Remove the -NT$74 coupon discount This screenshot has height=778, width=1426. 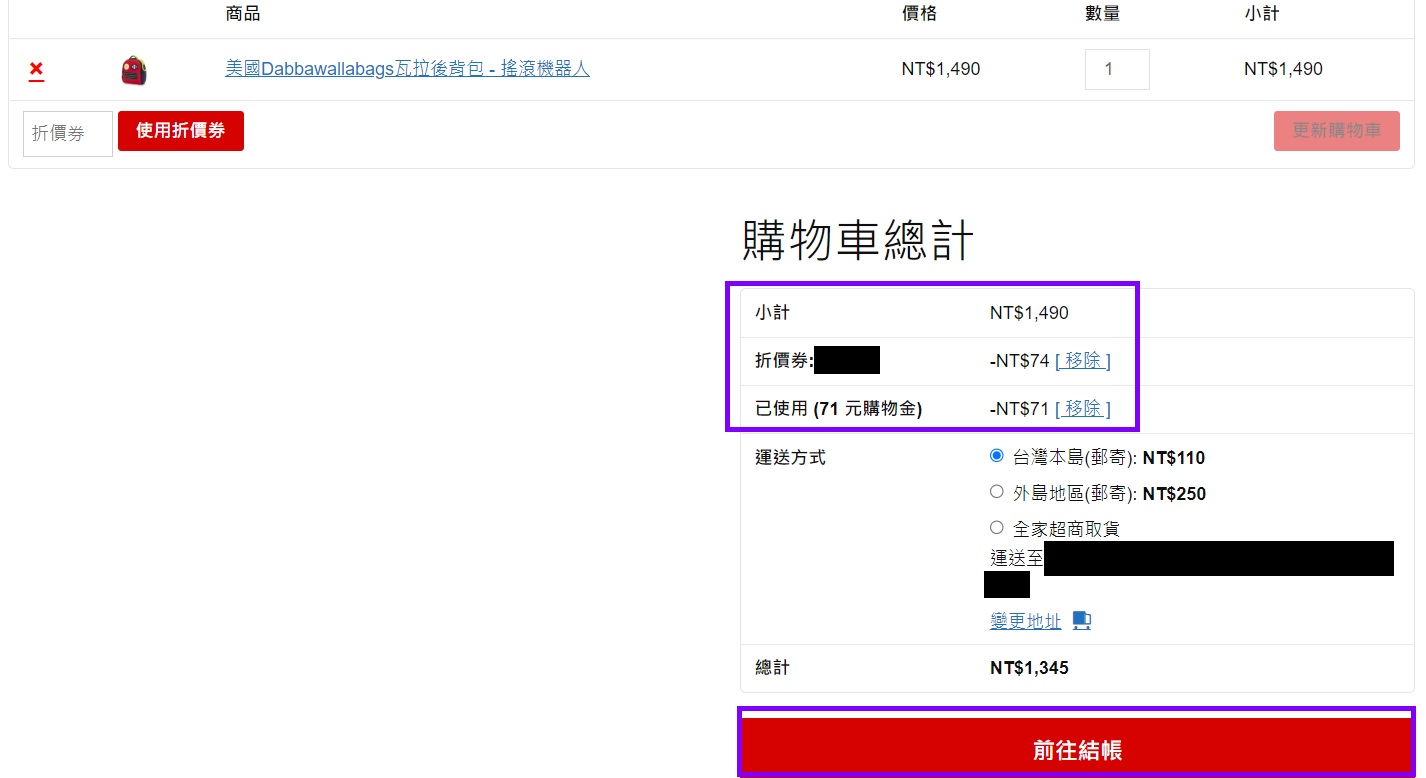click(x=1082, y=361)
